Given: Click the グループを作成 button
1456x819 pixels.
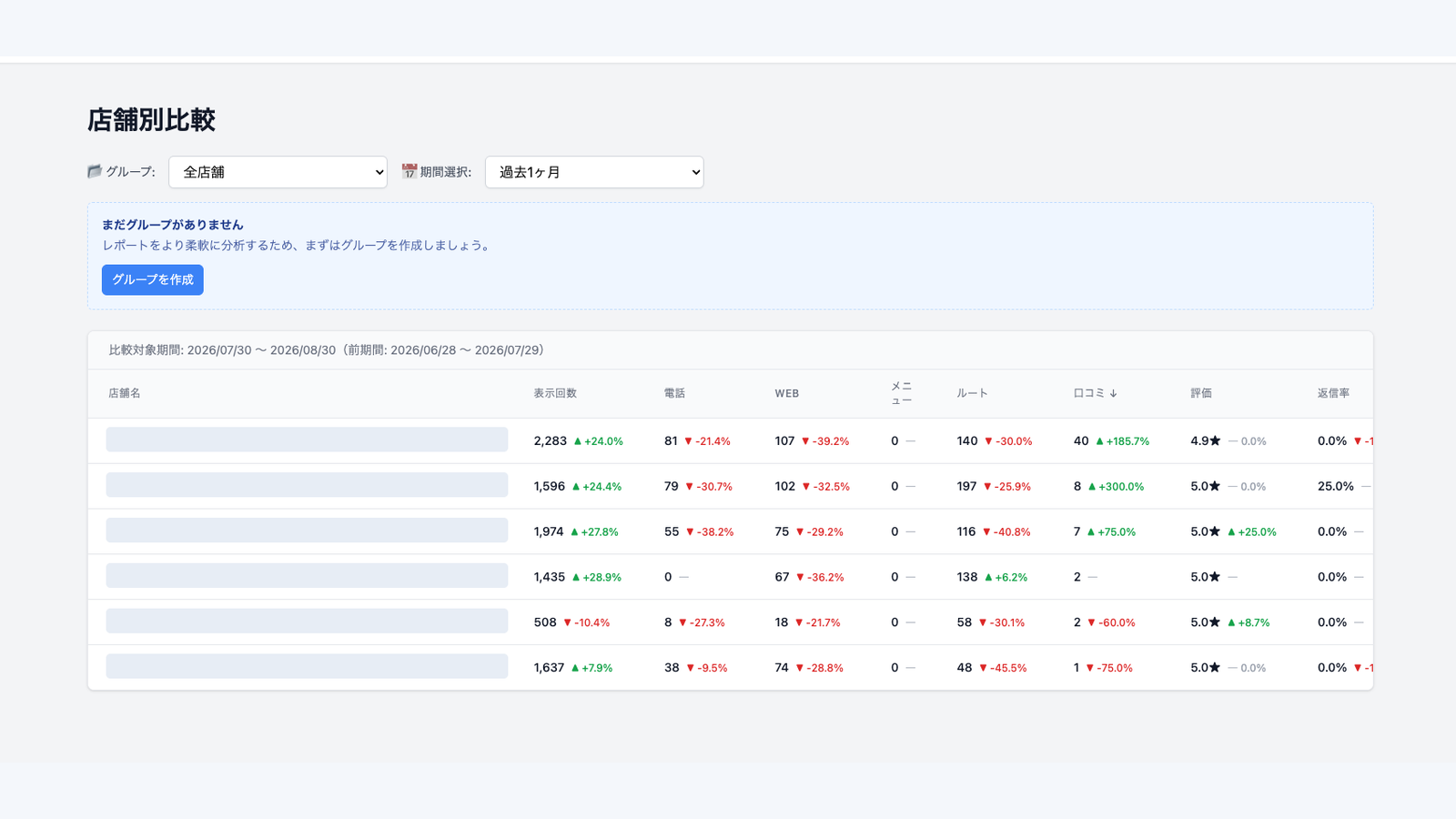Looking at the screenshot, I should [153, 279].
